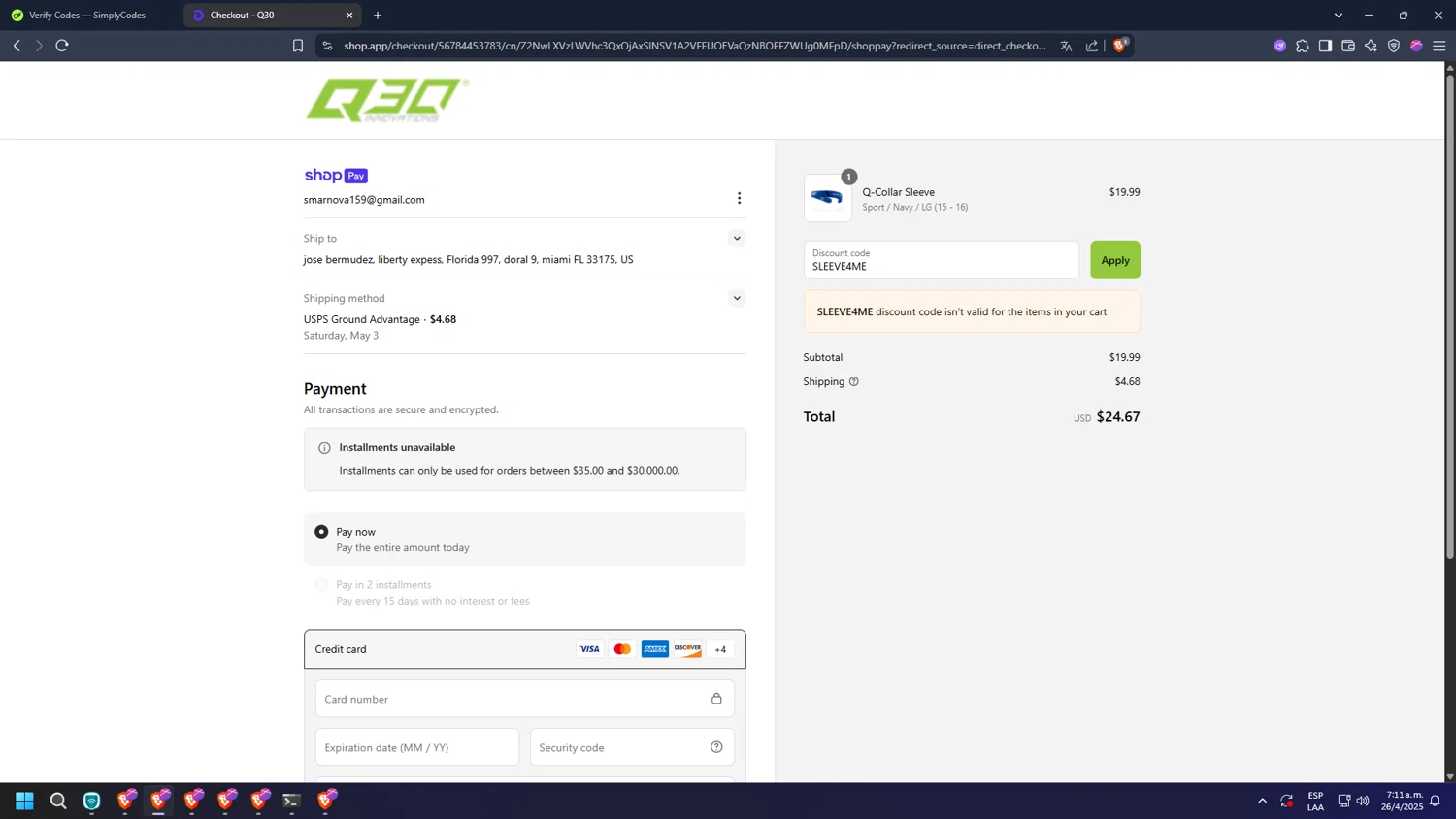Reload the checkout page

point(62,46)
